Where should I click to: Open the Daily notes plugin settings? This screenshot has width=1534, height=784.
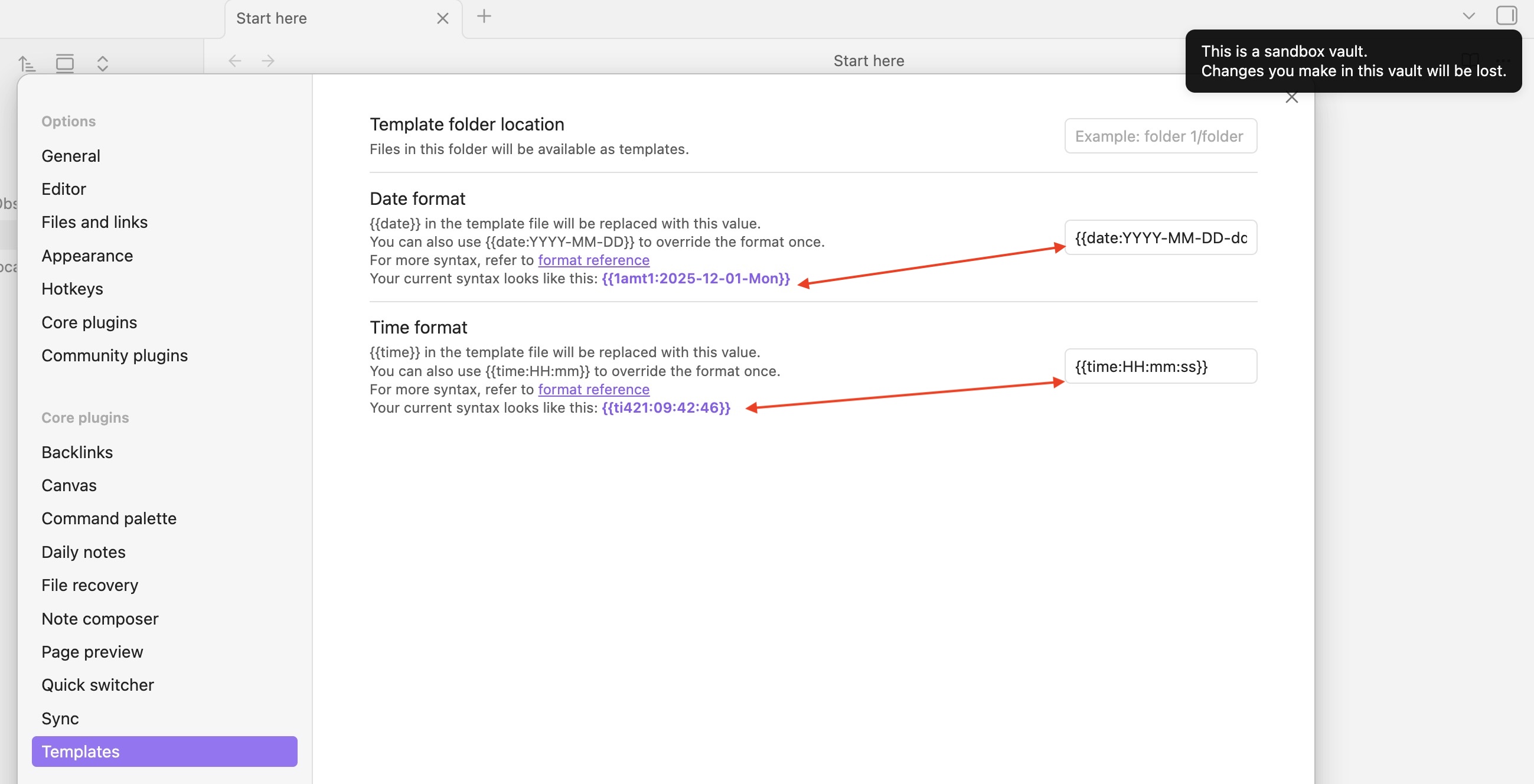[83, 552]
